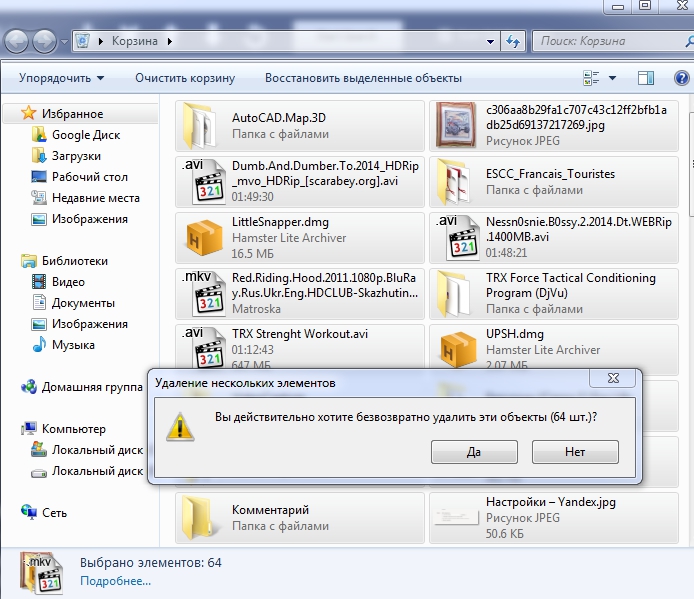Click Очистить корзину in the toolbar
694x599 pixels.
(x=185, y=78)
